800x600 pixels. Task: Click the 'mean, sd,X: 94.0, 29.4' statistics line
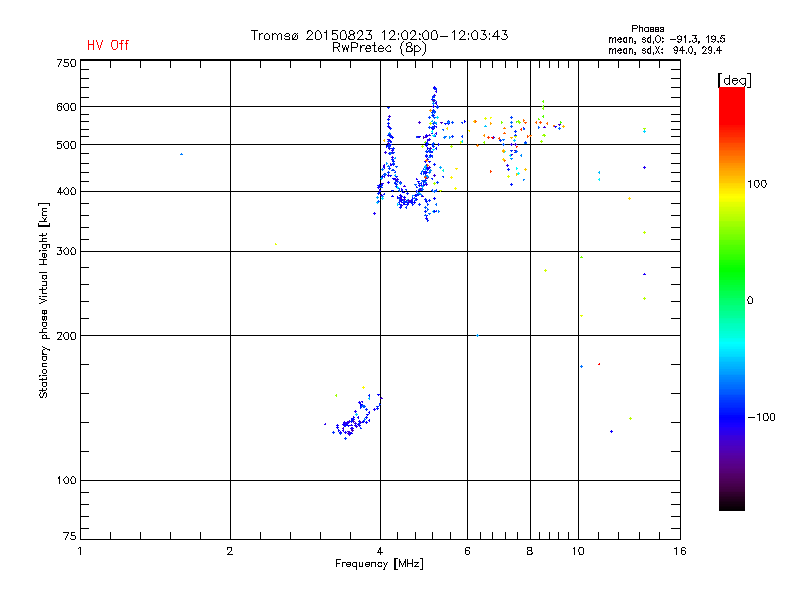point(665,50)
